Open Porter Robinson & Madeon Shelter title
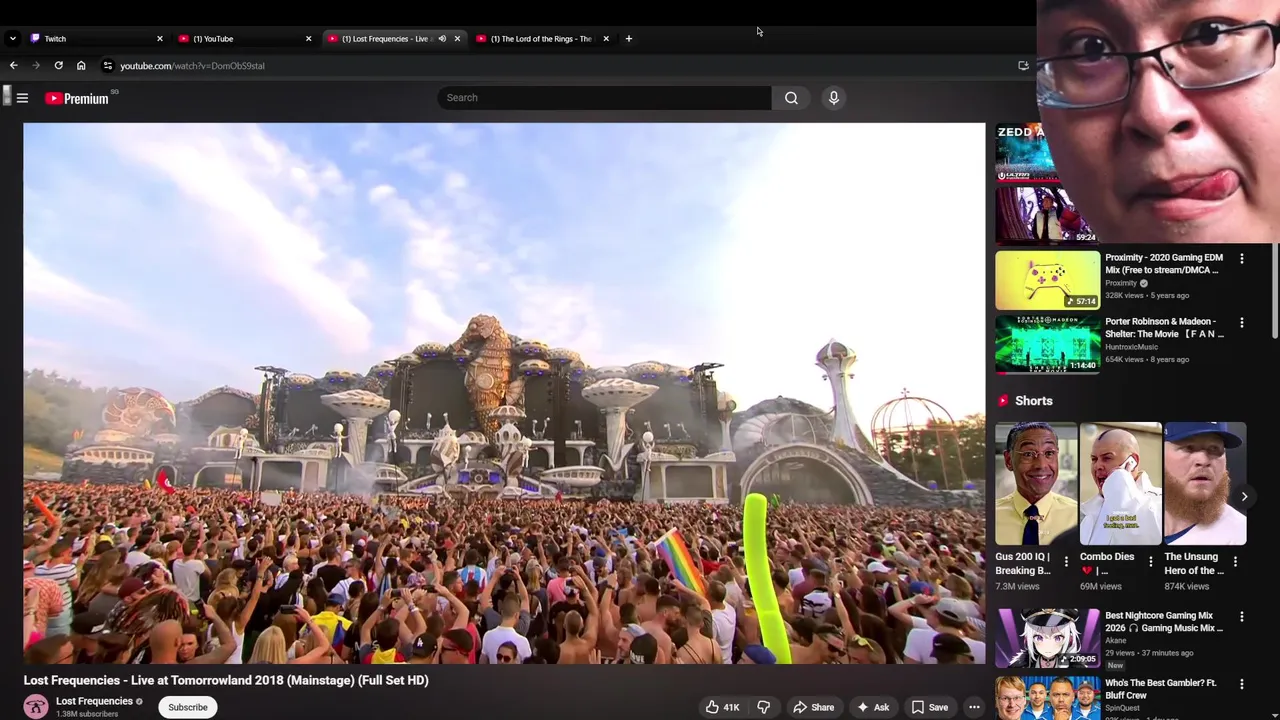 (x=1164, y=328)
